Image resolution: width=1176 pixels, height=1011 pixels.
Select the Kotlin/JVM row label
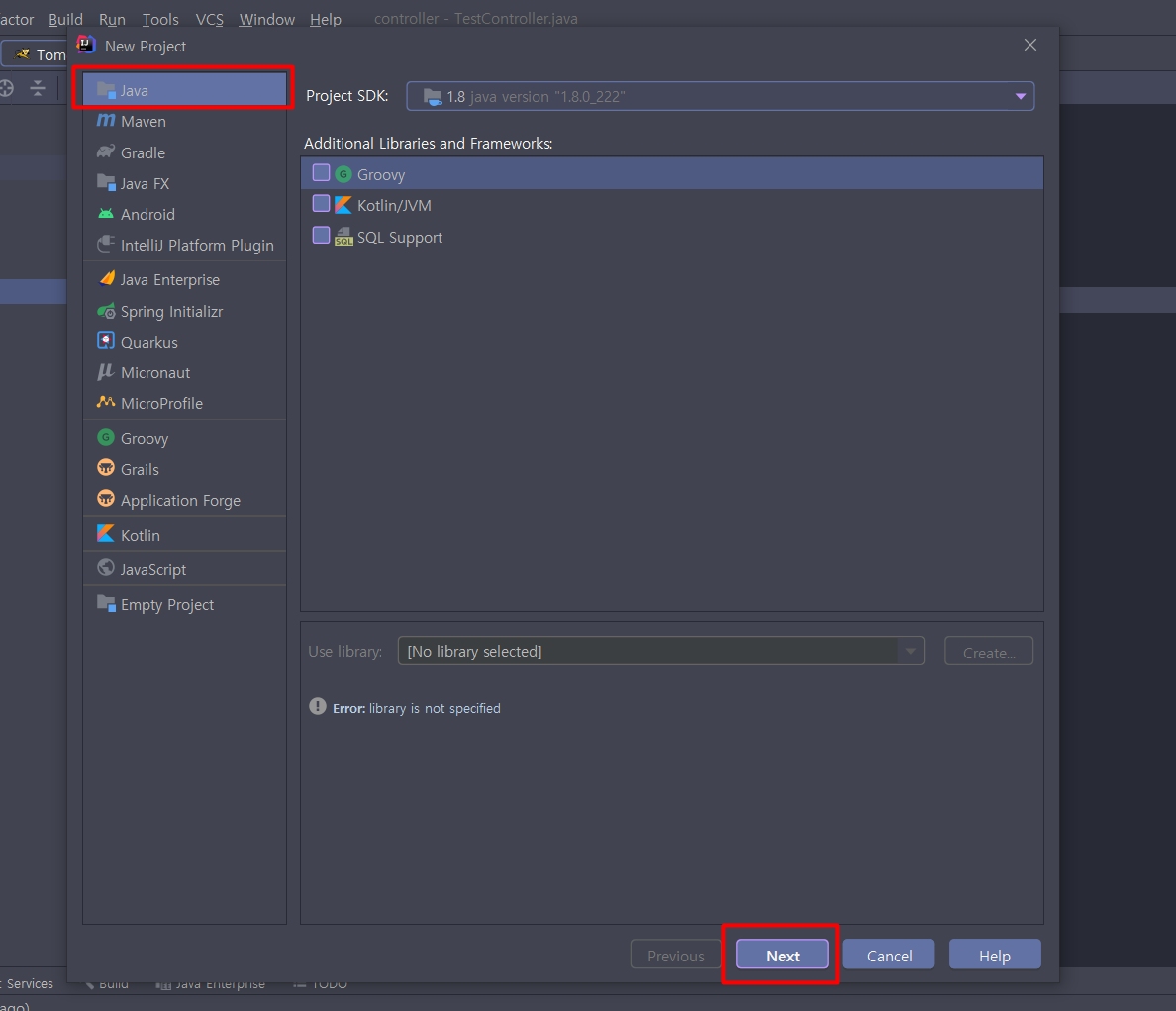click(x=394, y=206)
